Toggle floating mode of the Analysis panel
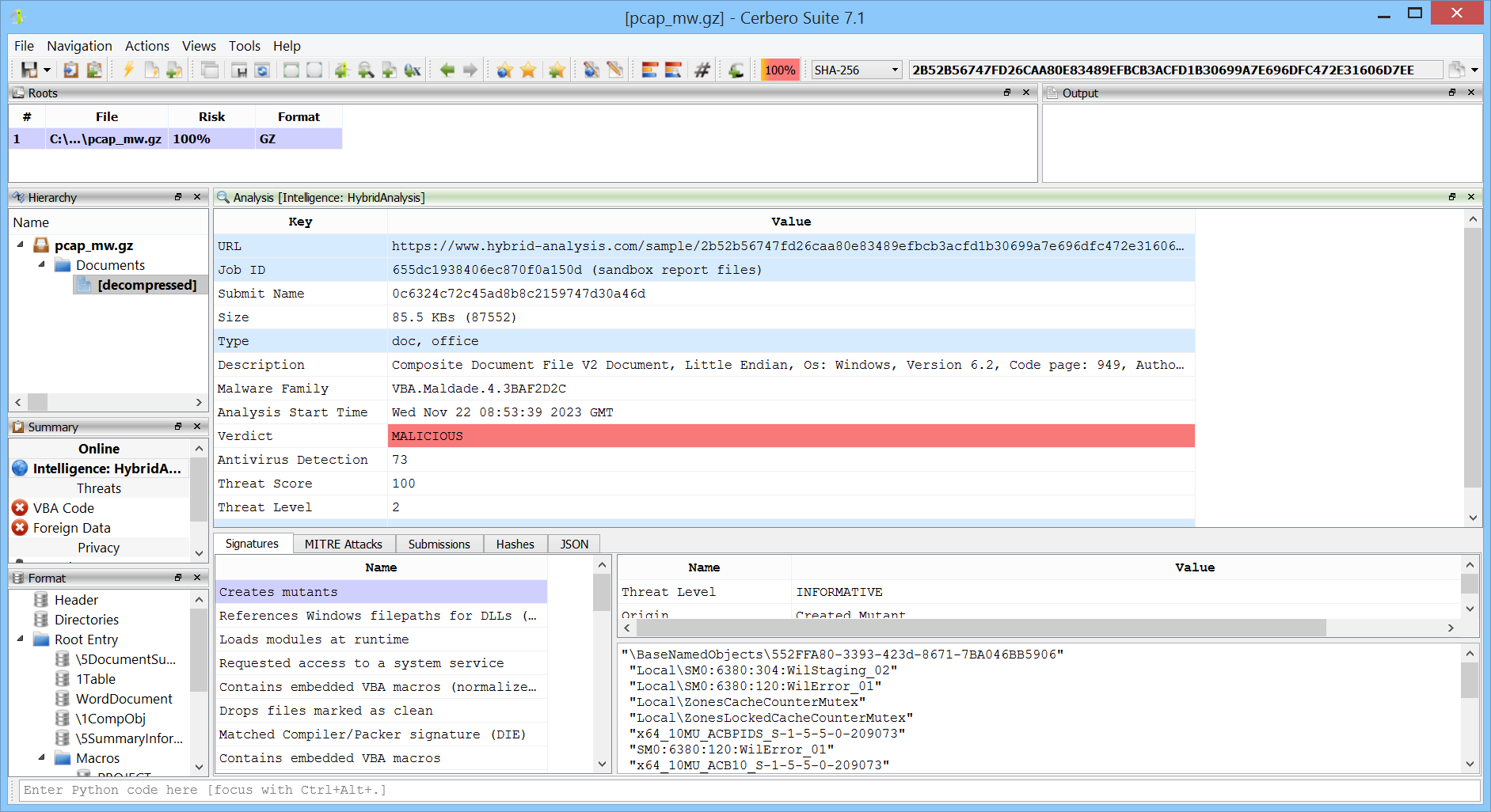 (1452, 197)
